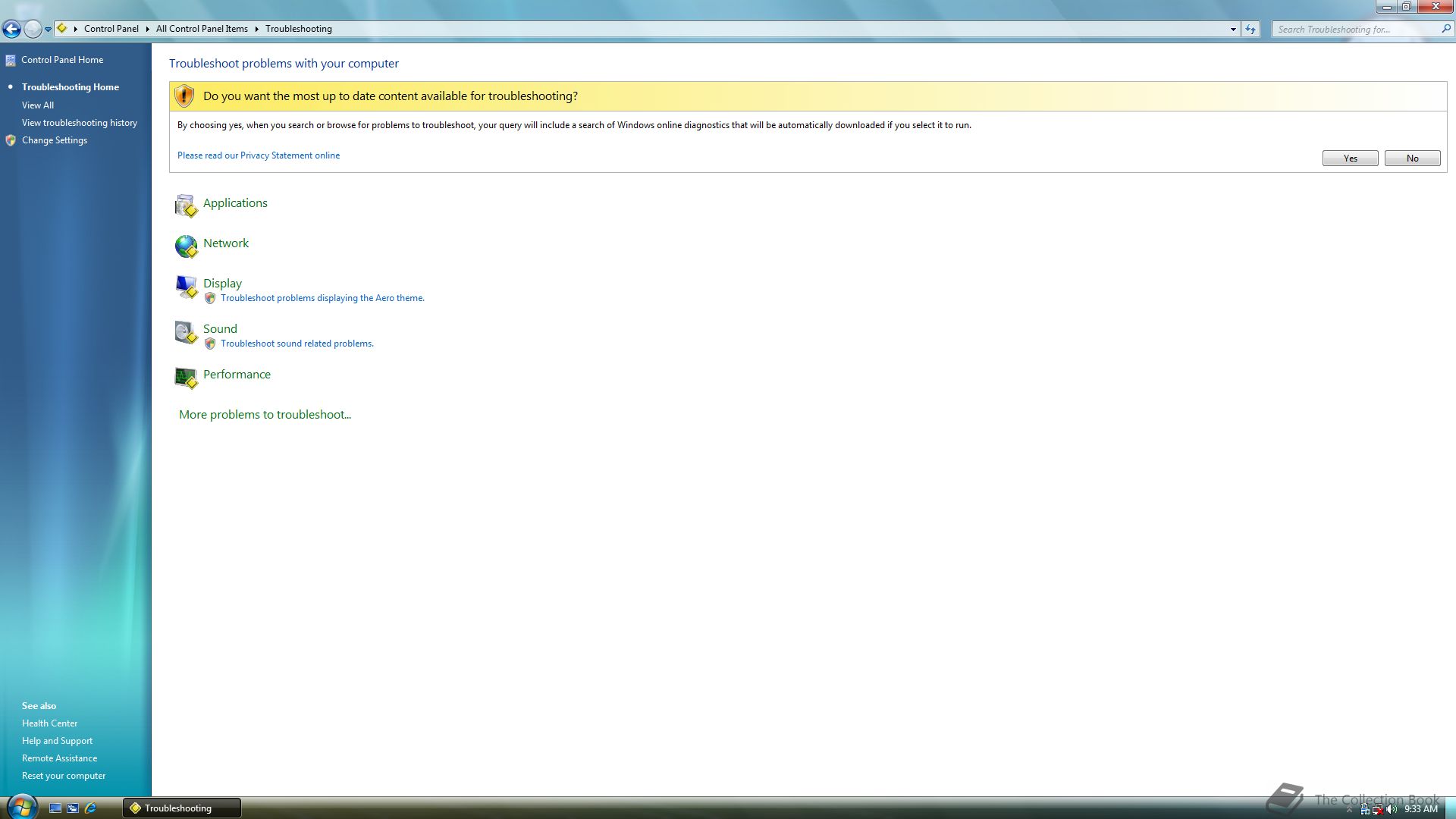Click the Display monitor icon
This screenshot has width=1456, height=819.
[x=186, y=287]
